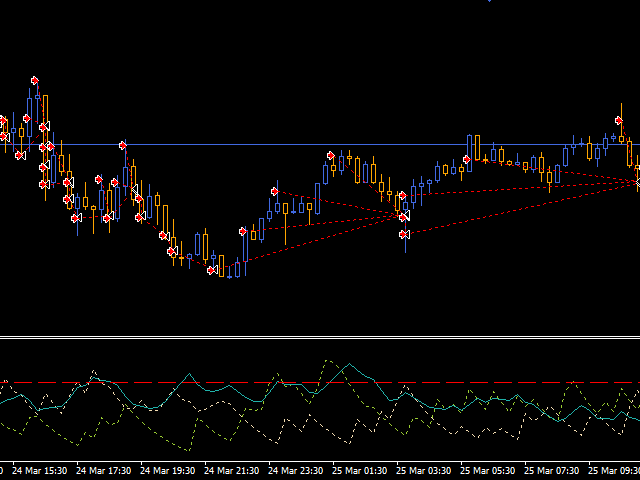640x480 pixels.
Task: Click the red arrow above the 24 Mar 23:30 label
Action: pos(274,191)
